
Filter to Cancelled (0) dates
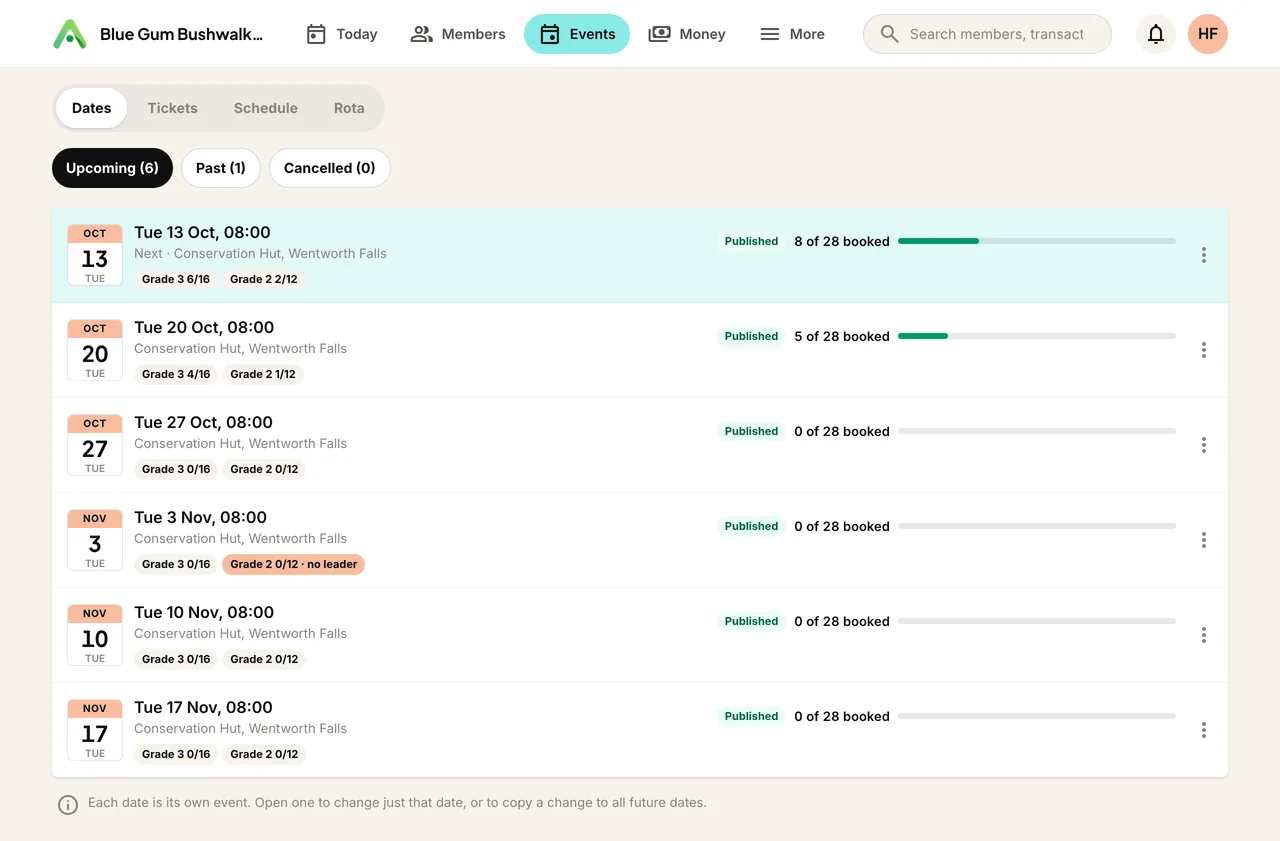330,168
